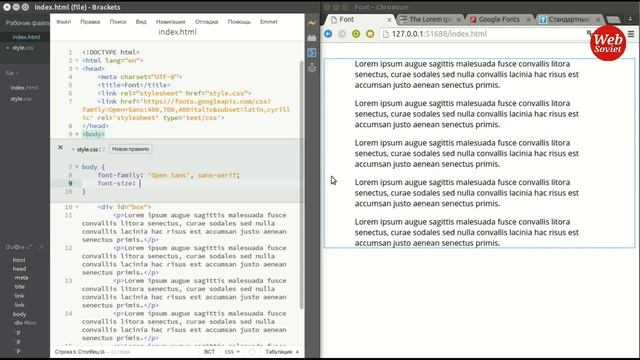Open the Отладка menu
Screen dimensions: 640x360
pos(207,22)
